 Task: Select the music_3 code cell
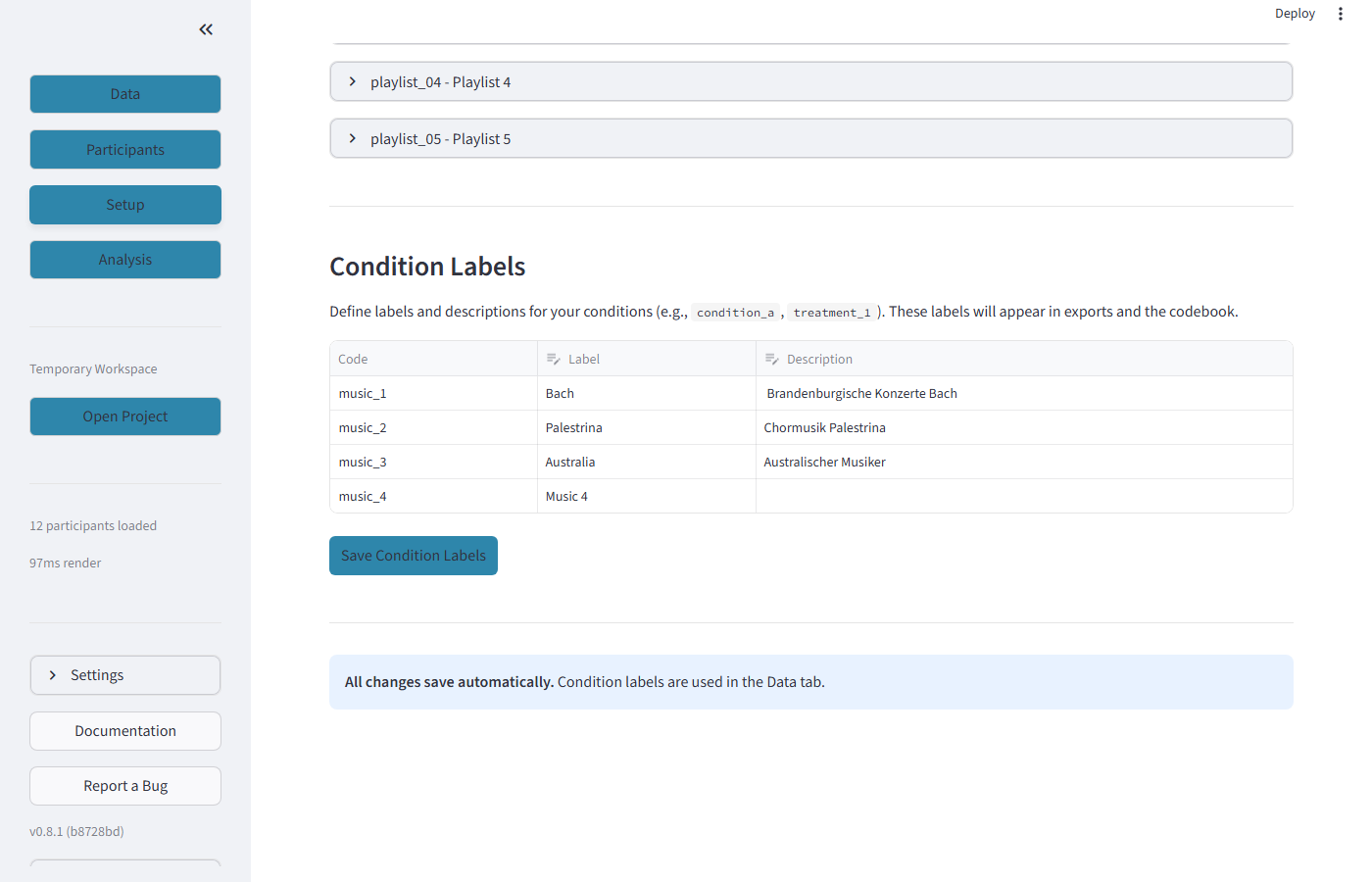click(434, 462)
